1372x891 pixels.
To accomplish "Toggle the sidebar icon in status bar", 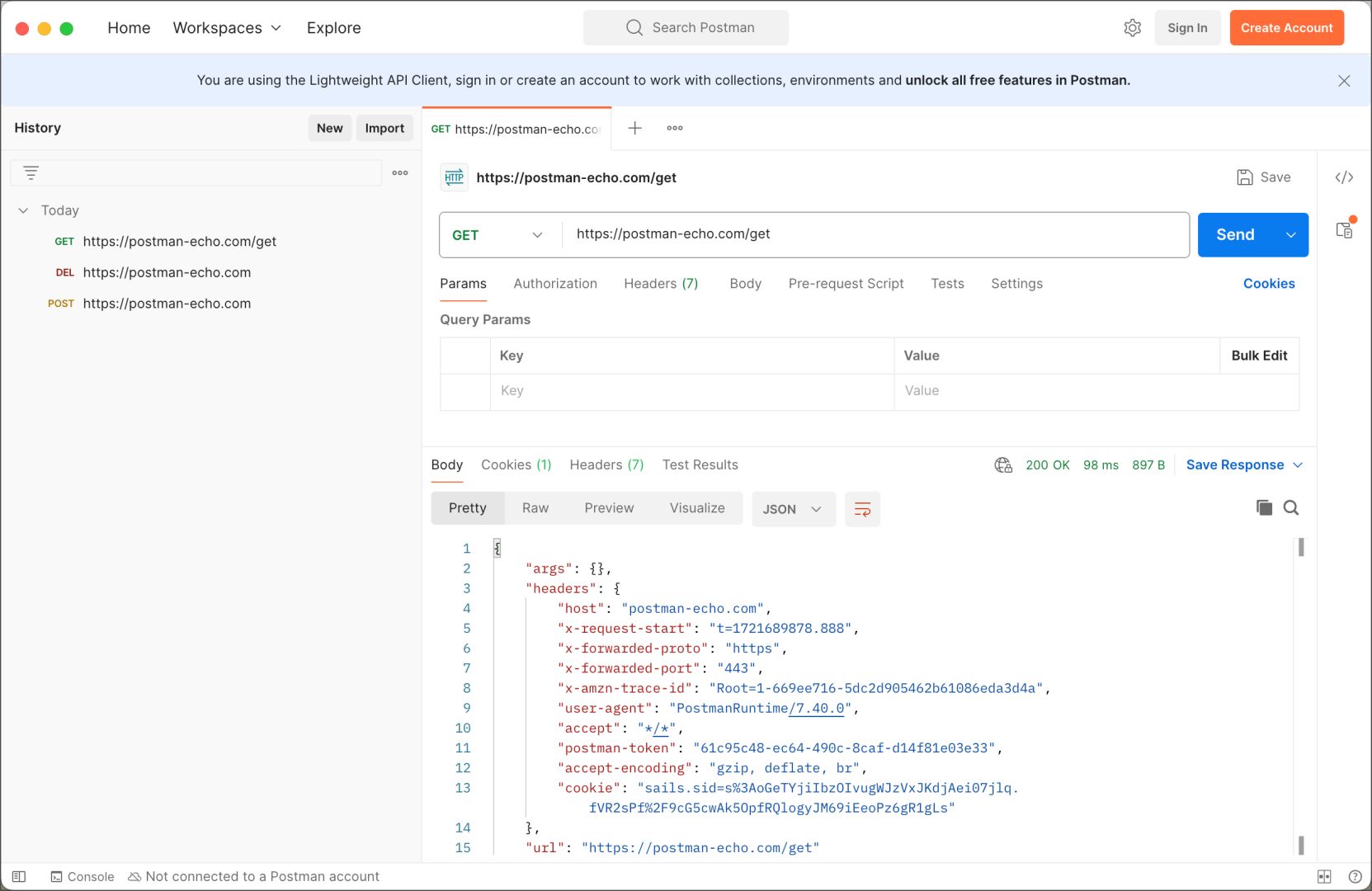I will pyautogui.click(x=19, y=876).
